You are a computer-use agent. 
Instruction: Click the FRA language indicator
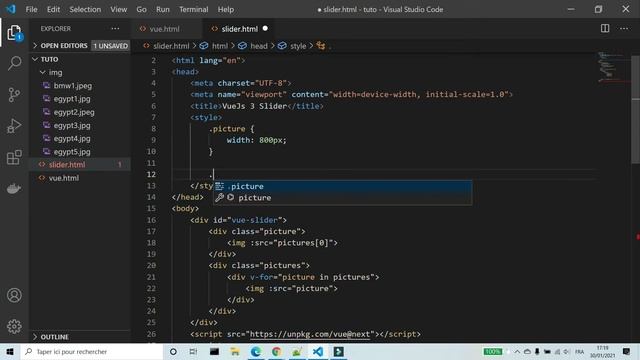click(579, 351)
